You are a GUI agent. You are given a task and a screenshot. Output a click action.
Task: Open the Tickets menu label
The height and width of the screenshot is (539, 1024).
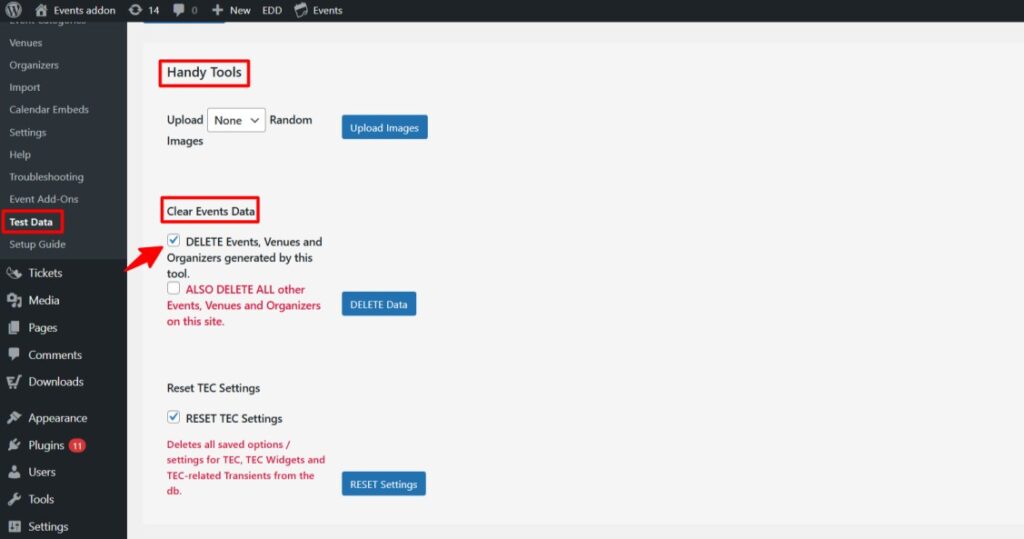(45, 273)
